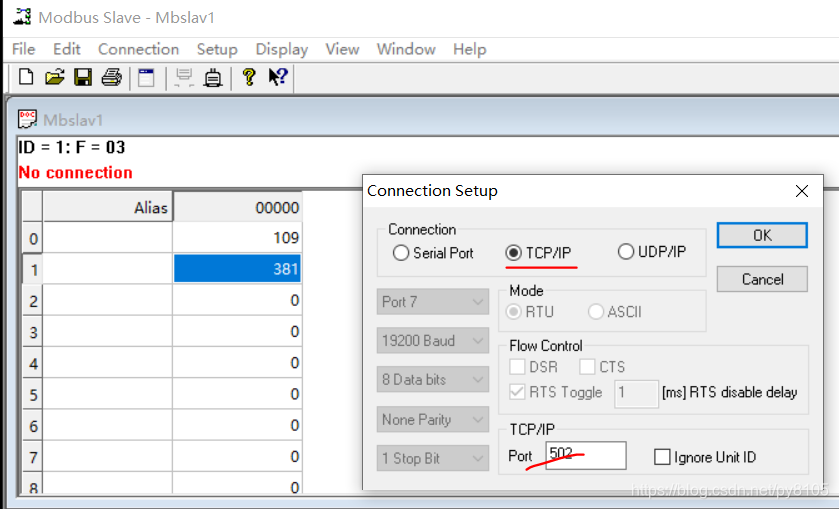
Task: Click the red No connection status text
Action: [75, 172]
